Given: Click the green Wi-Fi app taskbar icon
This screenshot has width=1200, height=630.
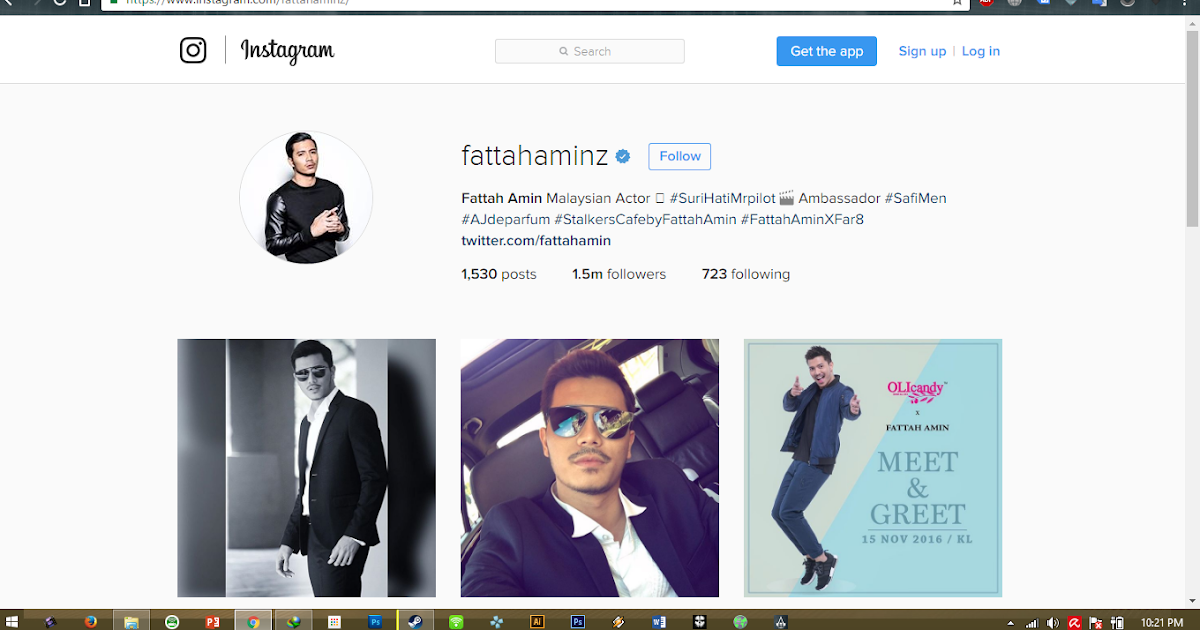Looking at the screenshot, I should [x=456, y=621].
